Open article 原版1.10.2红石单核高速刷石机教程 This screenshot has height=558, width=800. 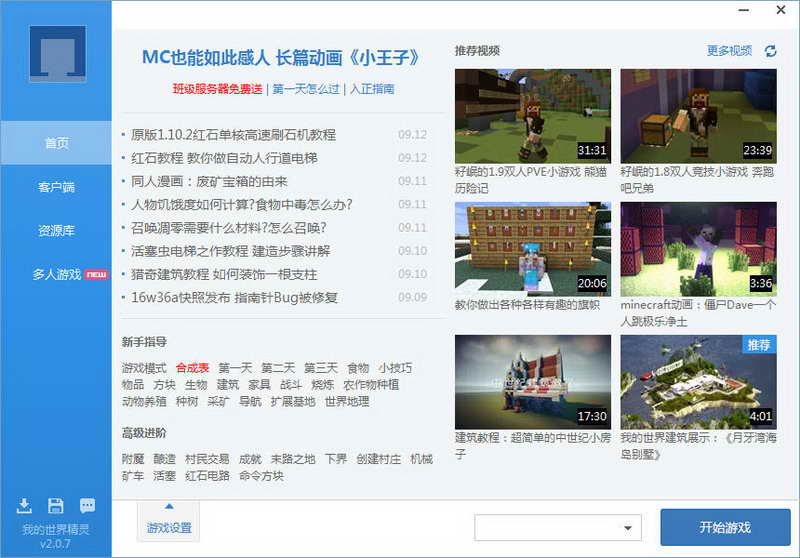click(x=233, y=135)
